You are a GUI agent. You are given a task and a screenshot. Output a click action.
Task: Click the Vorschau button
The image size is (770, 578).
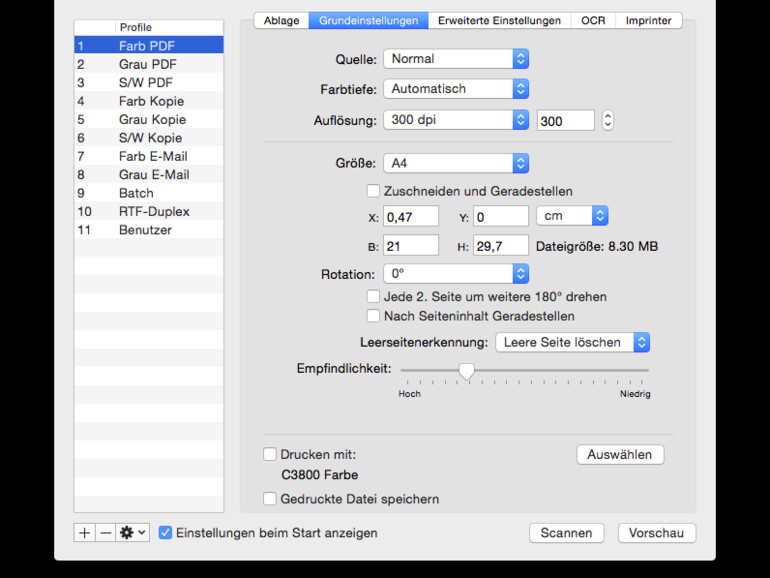point(657,533)
